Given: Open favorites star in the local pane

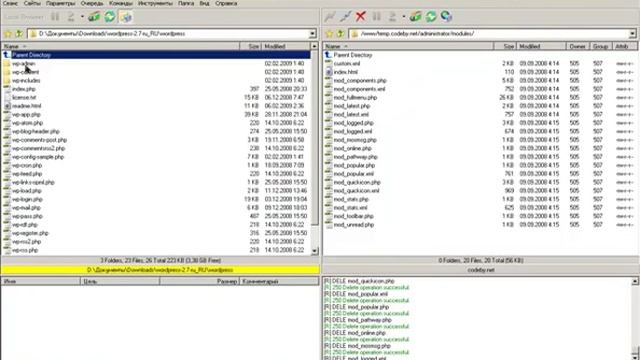Looking at the screenshot, I should click(x=7, y=34).
